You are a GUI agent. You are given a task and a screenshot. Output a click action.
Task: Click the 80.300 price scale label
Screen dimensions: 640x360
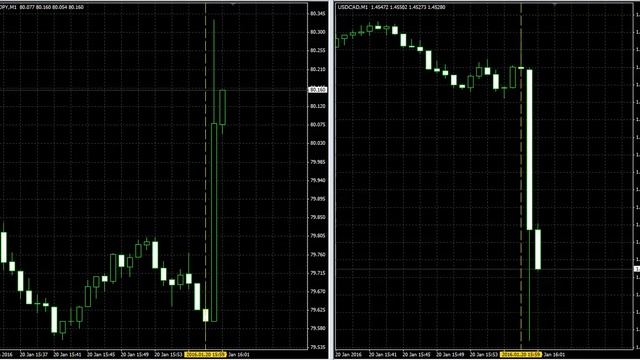tap(318, 32)
